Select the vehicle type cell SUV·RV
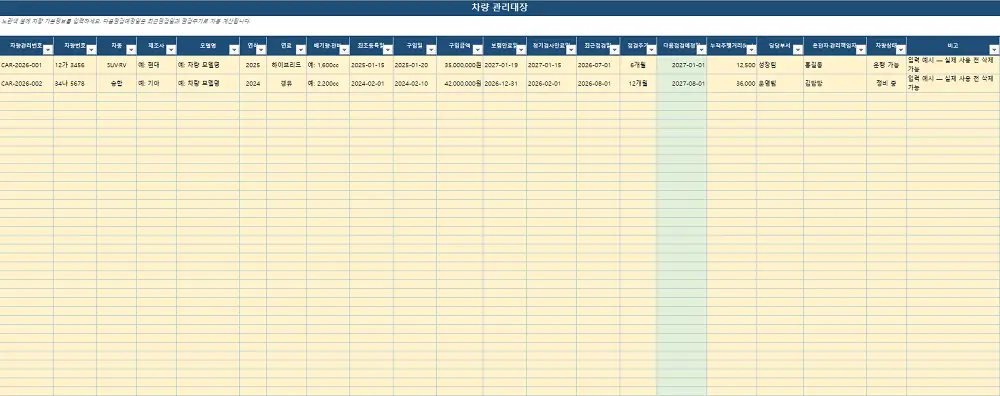 (x=117, y=65)
